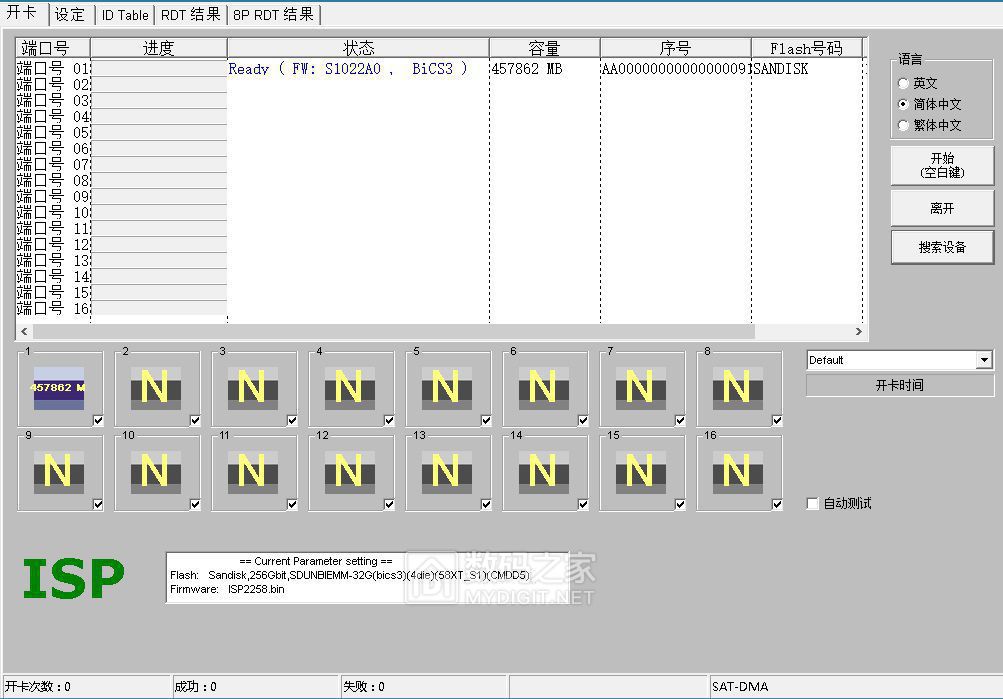Click the horizontal scrollbar left arrow

click(24, 331)
